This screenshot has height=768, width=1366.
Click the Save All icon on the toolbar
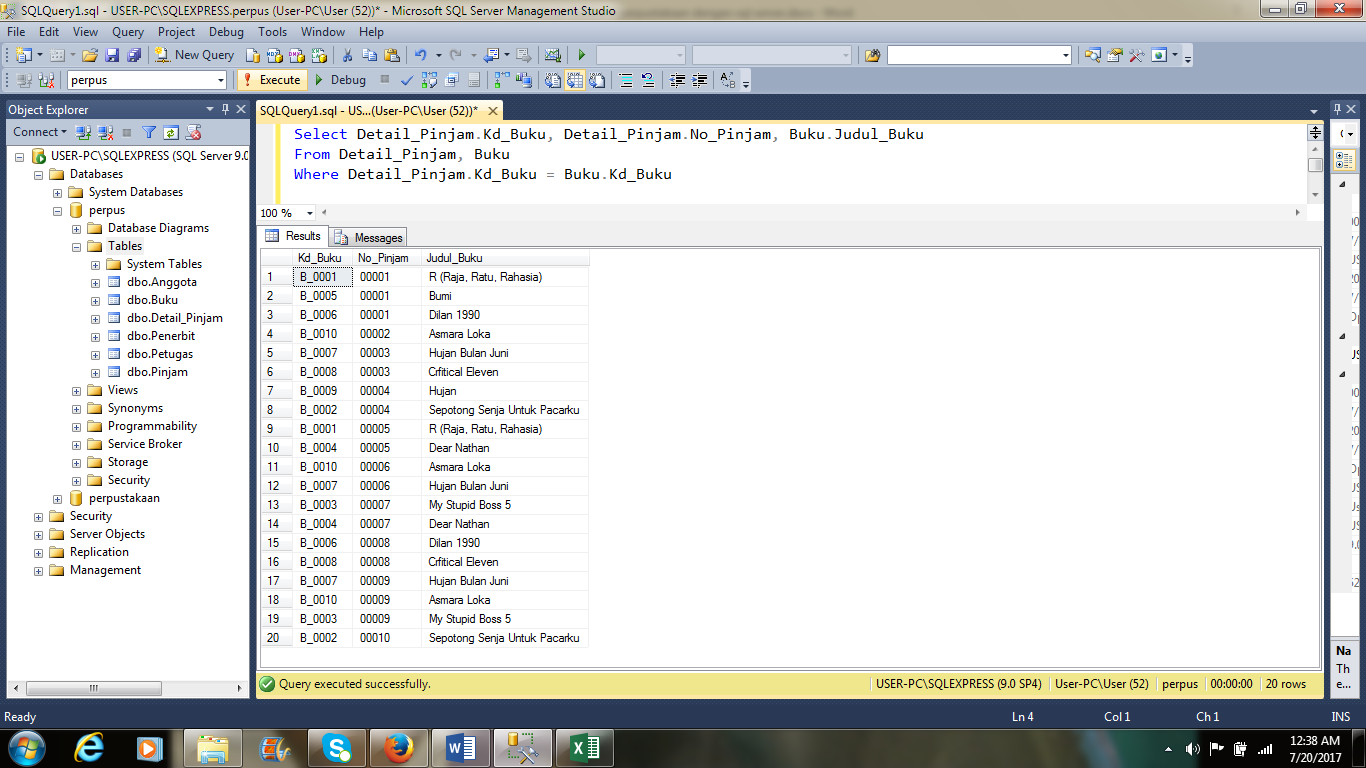coord(132,55)
